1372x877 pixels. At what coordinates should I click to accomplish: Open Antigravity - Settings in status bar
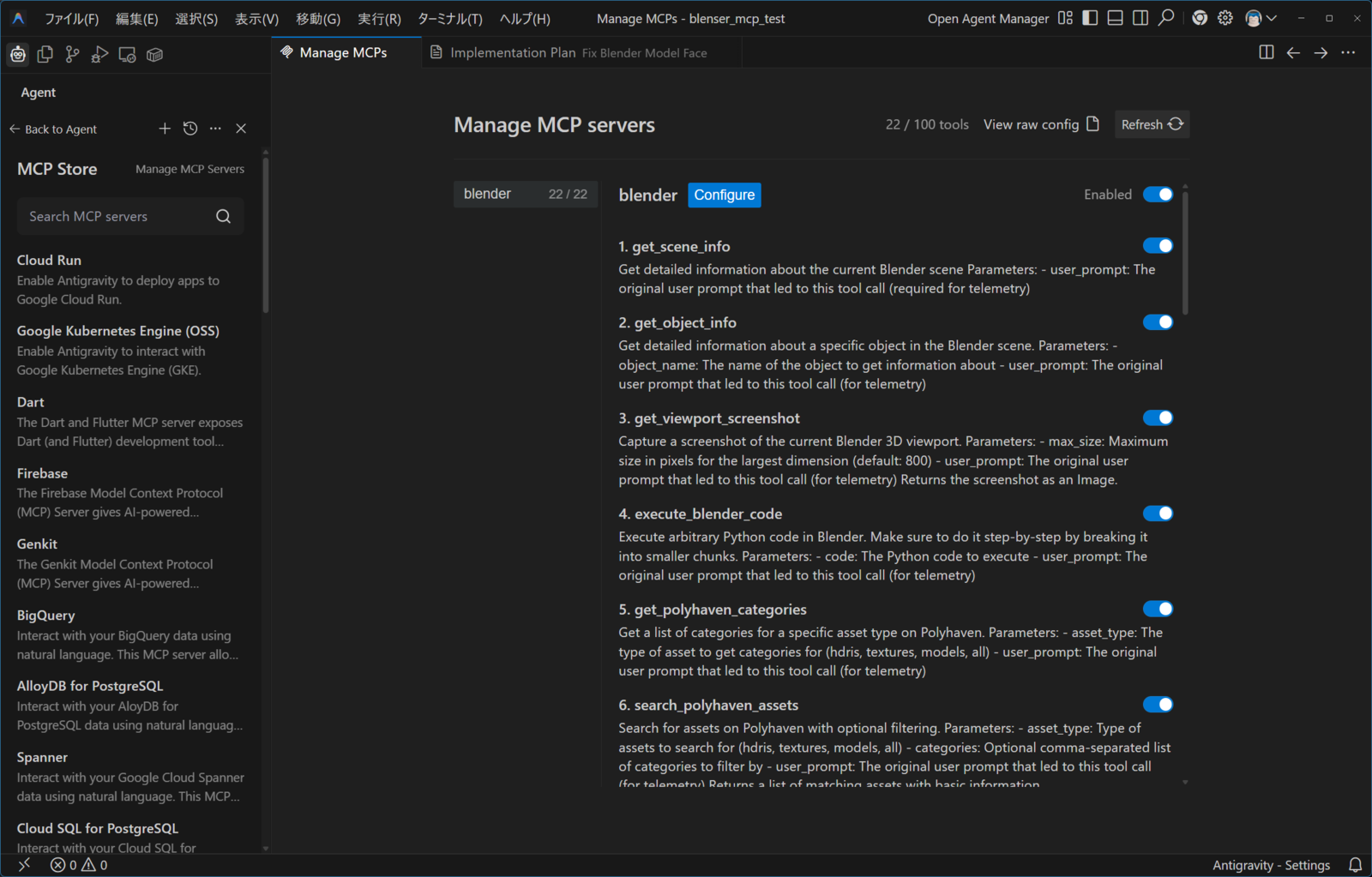click(1271, 865)
